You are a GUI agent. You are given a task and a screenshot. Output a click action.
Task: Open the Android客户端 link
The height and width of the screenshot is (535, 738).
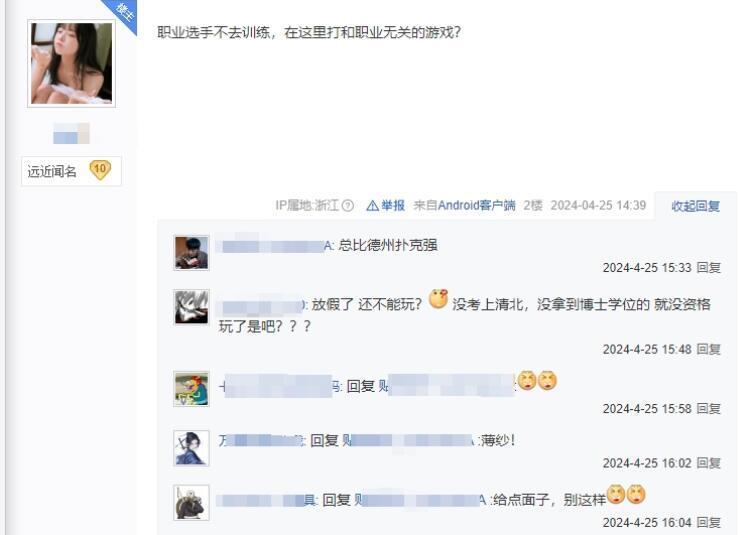[x=476, y=206]
